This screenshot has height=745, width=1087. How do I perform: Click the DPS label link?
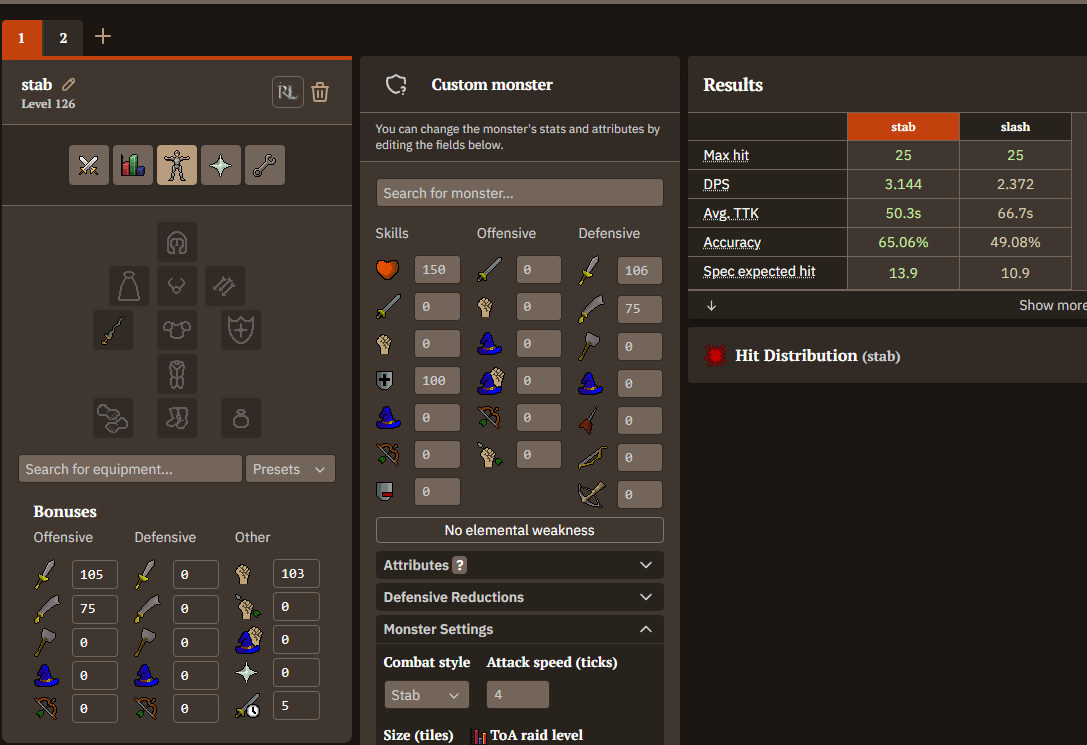[716, 184]
